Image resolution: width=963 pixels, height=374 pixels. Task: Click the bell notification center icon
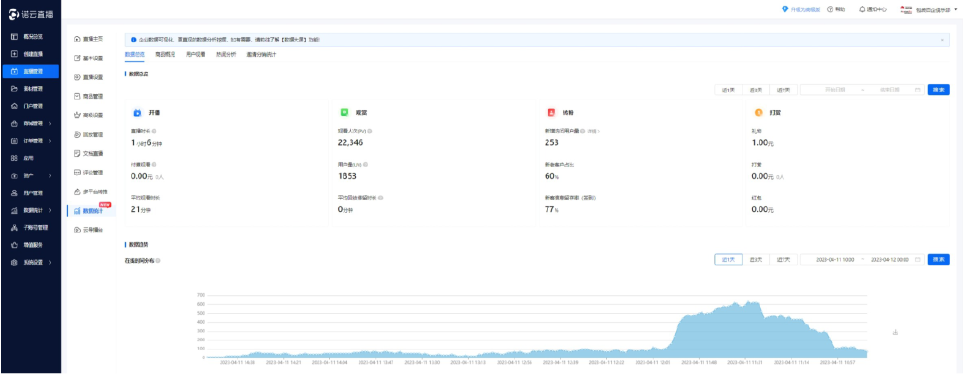(862, 9)
